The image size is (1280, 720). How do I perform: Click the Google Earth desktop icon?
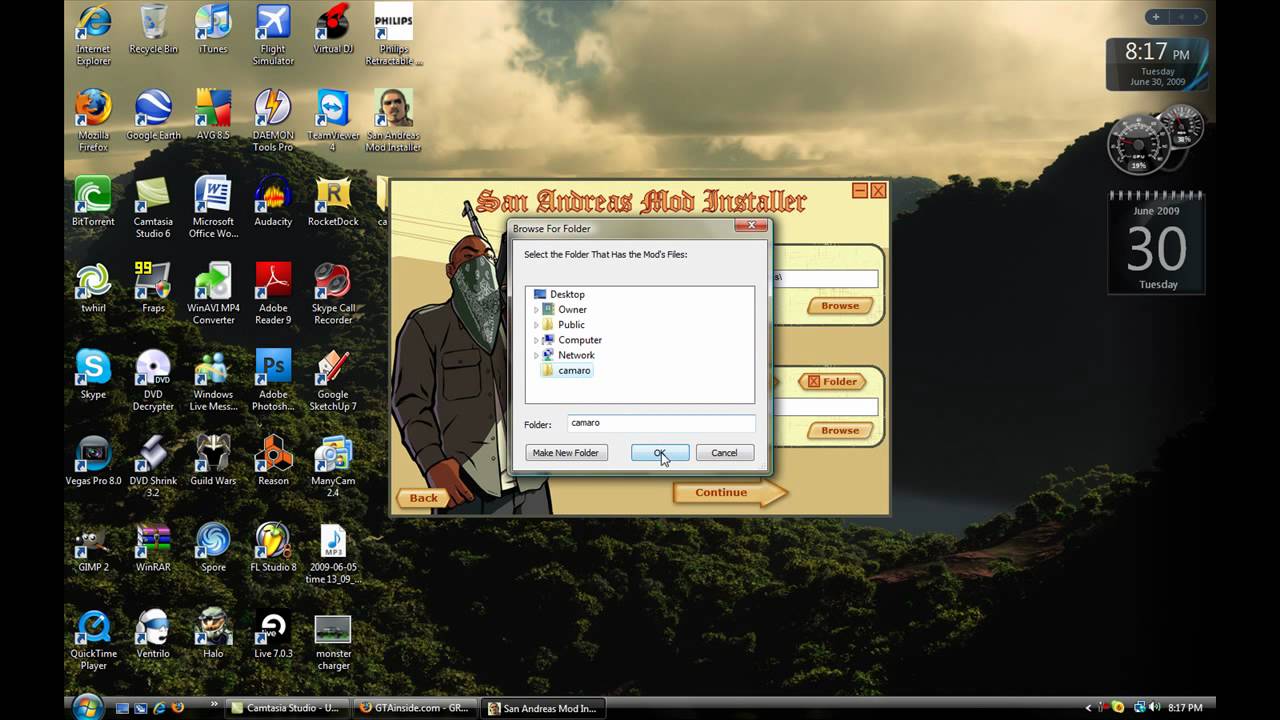(153, 115)
